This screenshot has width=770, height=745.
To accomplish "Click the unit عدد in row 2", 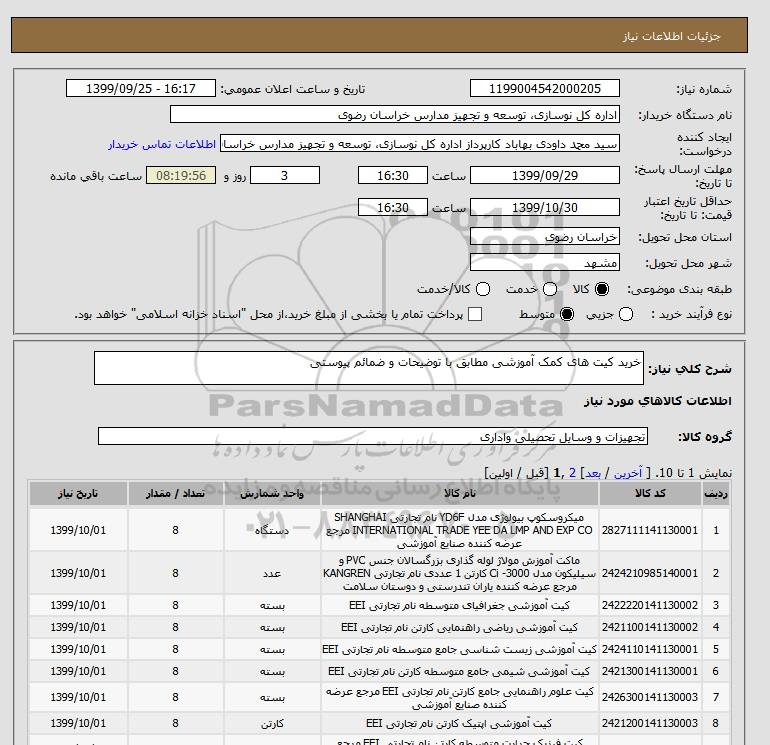I will pyautogui.click(x=272, y=573).
